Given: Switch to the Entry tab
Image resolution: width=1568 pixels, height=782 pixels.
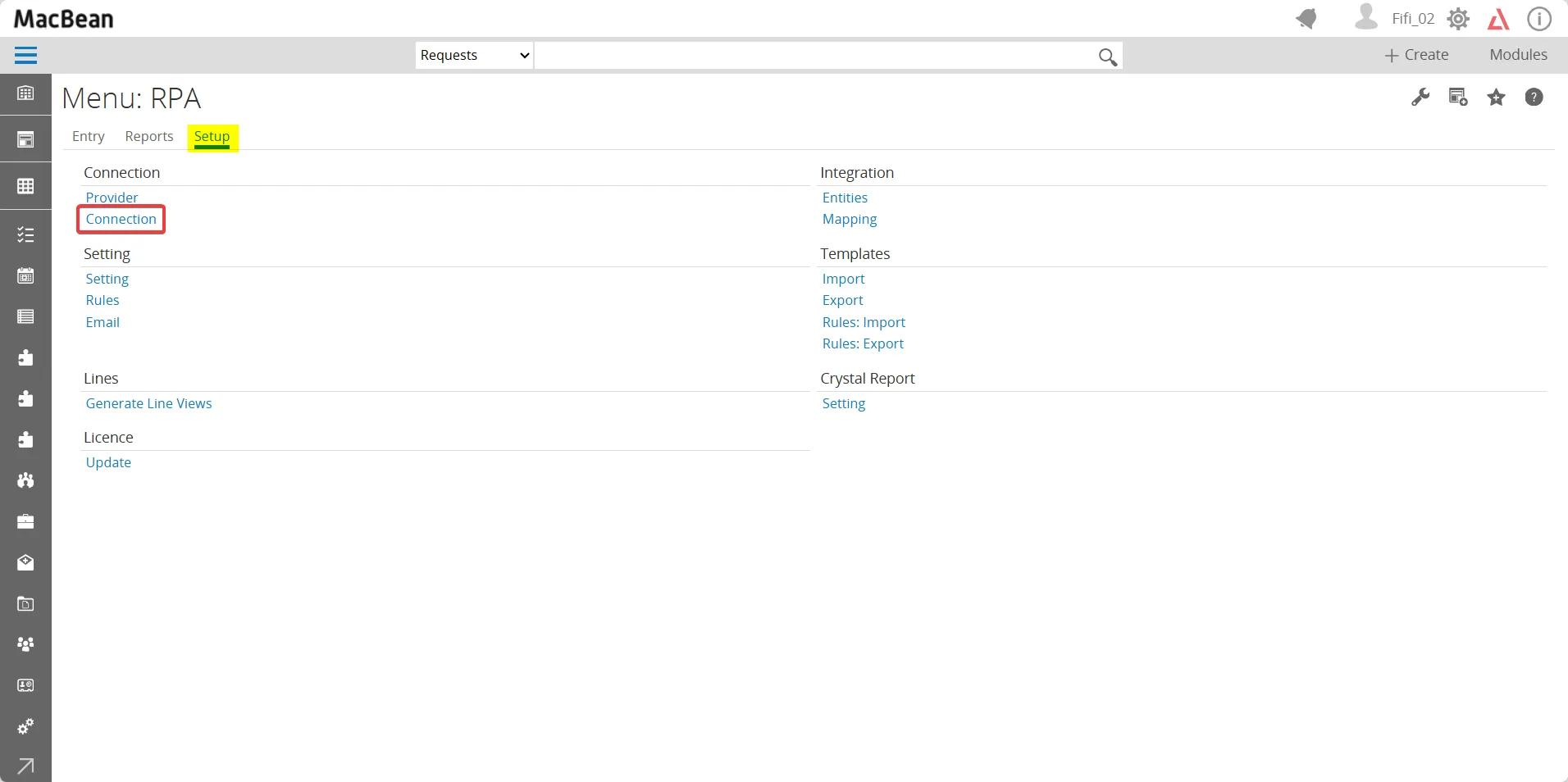Looking at the screenshot, I should pyautogui.click(x=89, y=136).
